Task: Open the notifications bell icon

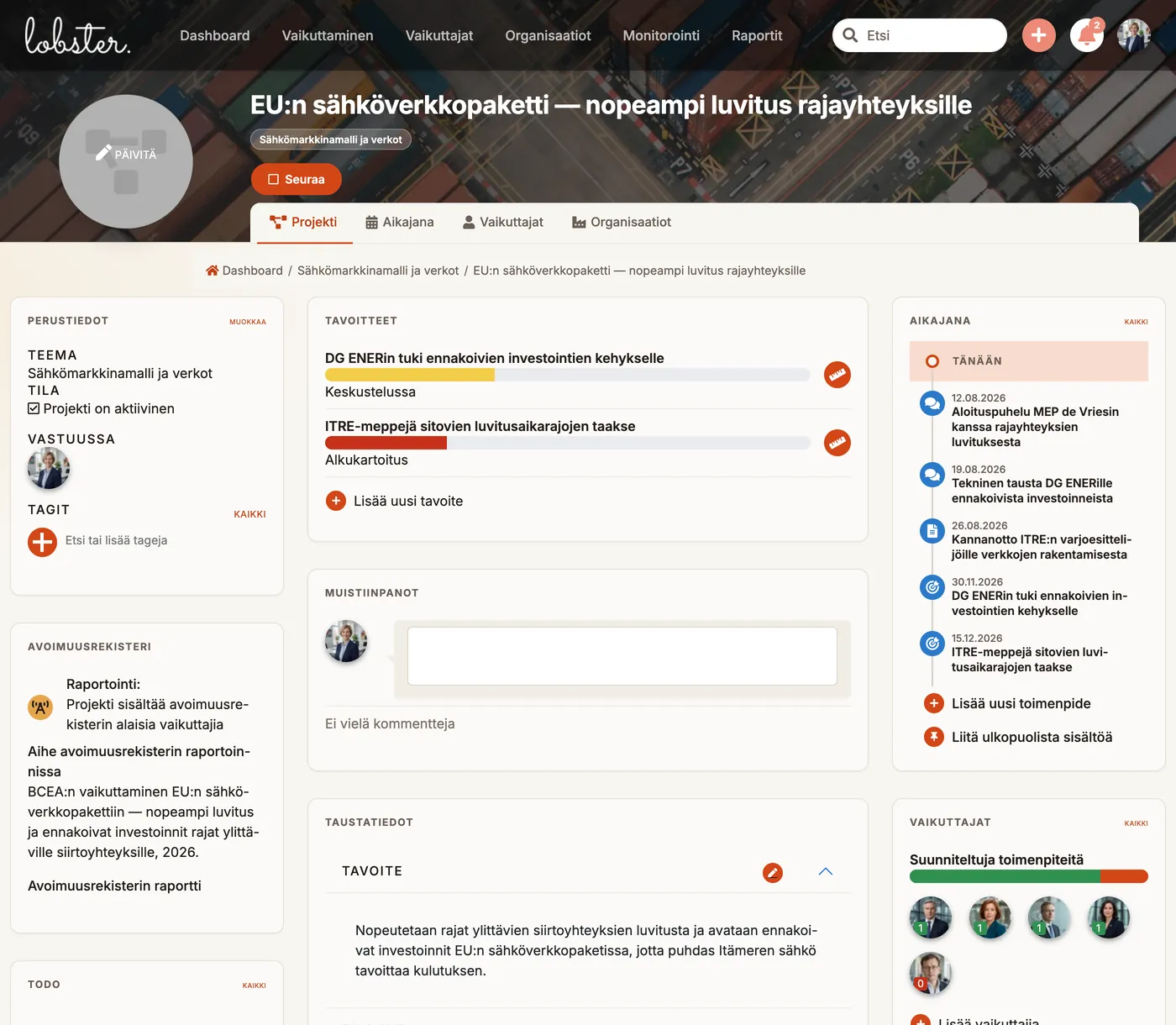Action: coord(1086,35)
